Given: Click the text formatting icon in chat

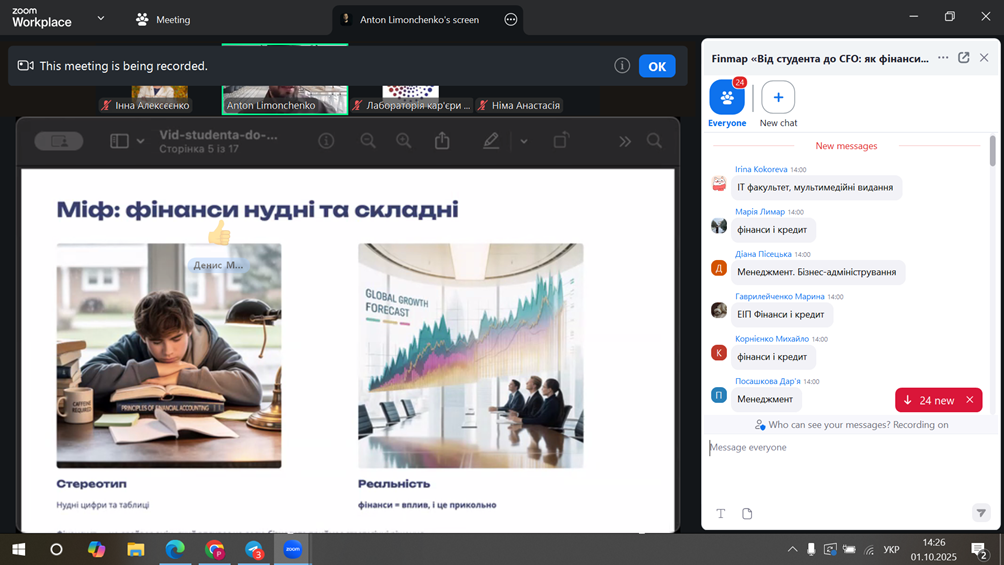Looking at the screenshot, I should tap(720, 514).
